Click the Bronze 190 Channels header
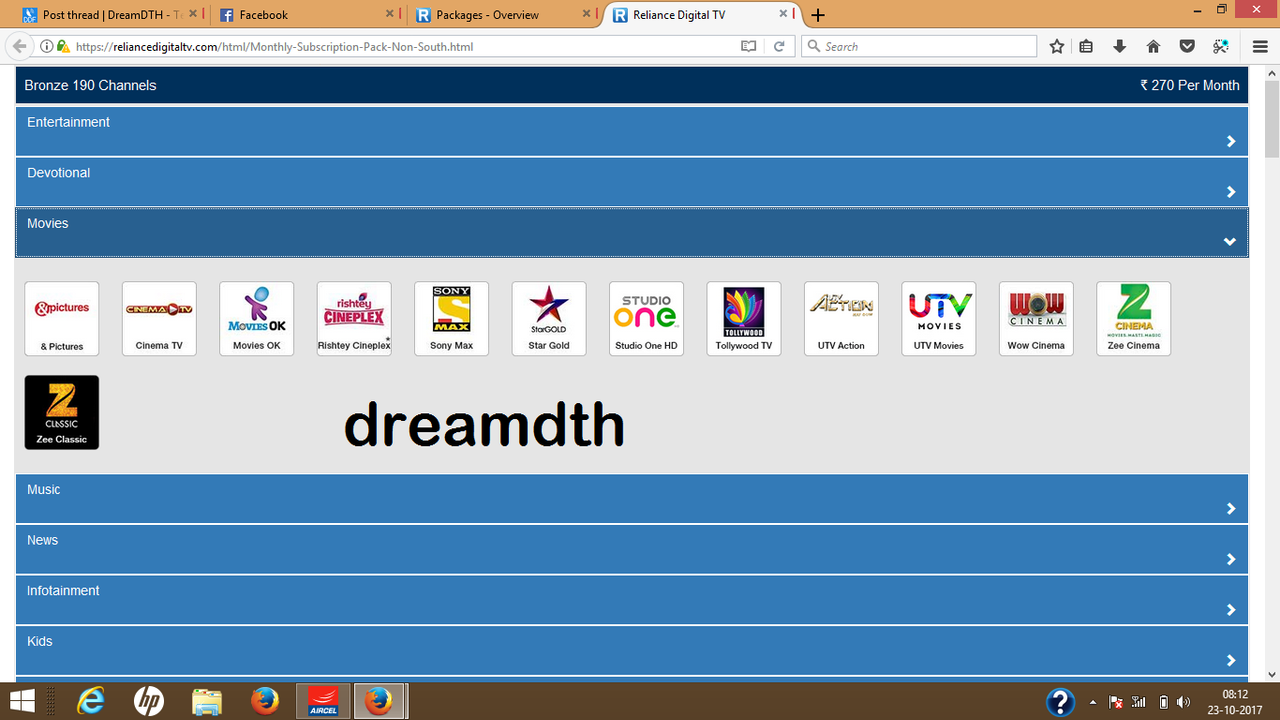The height and width of the screenshot is (720, 1280). click(x=90, y=85)
